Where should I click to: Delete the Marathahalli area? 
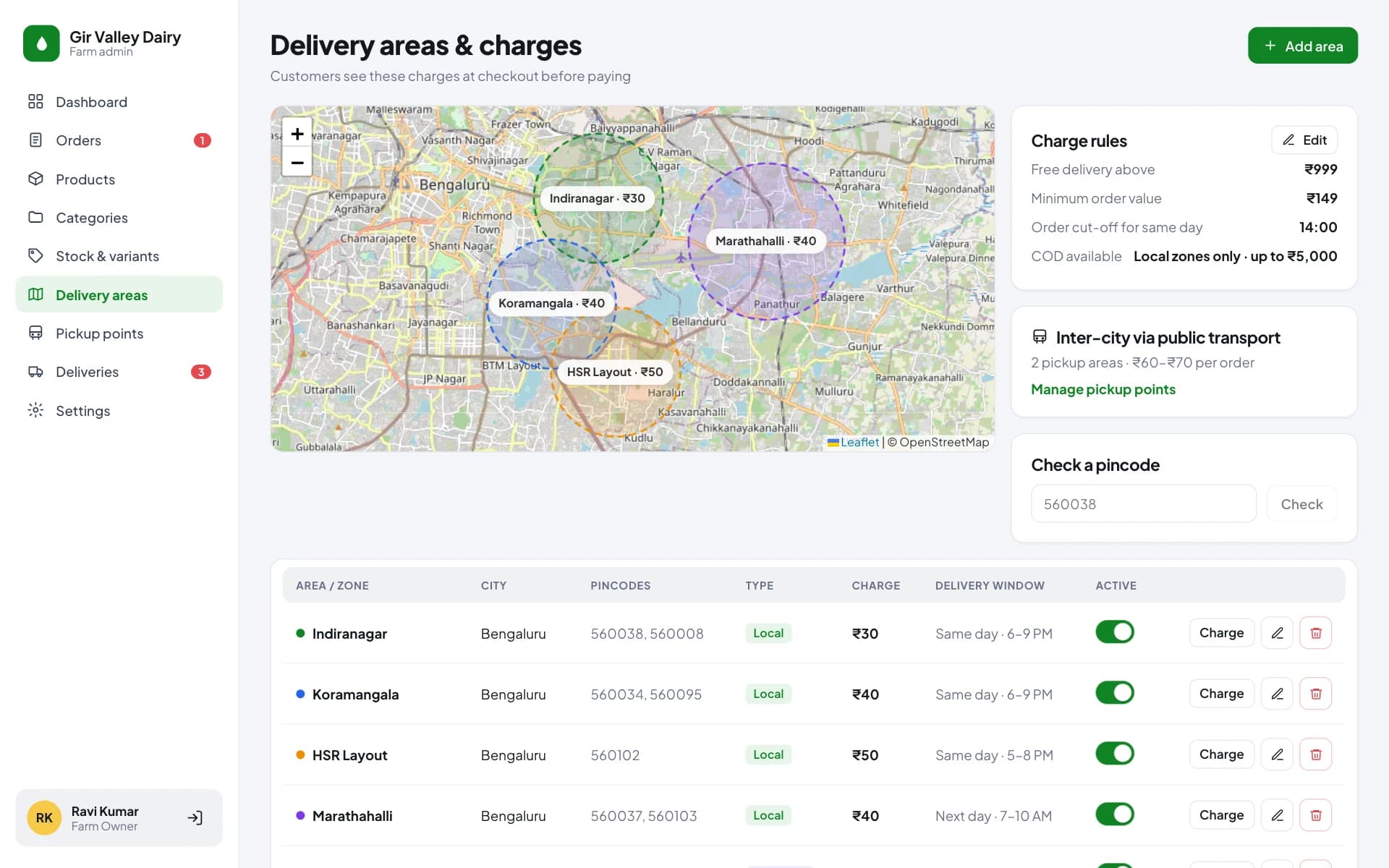(x=1316, y=815)
